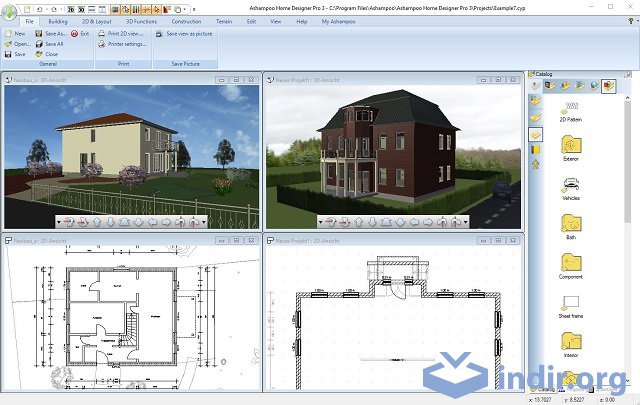Click the Save All button
This screenshot has width=640, height=405.
[49, 44]
